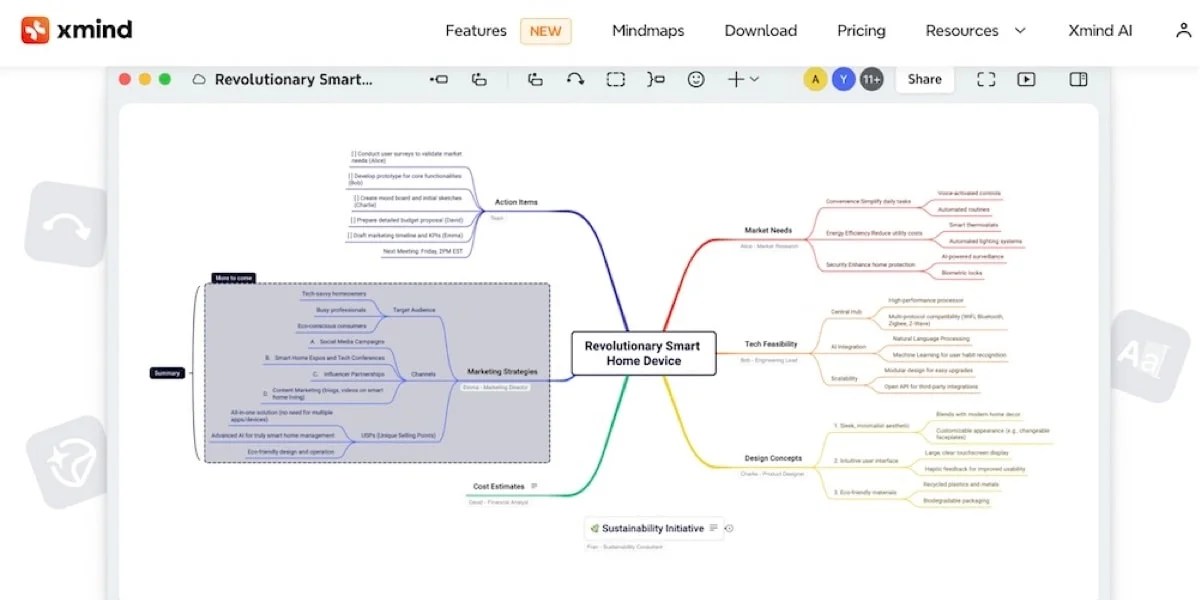This screenshot has height=600, width=1200.
Task: Start presentation with the pitch play icon
Action: [1026, 79]
